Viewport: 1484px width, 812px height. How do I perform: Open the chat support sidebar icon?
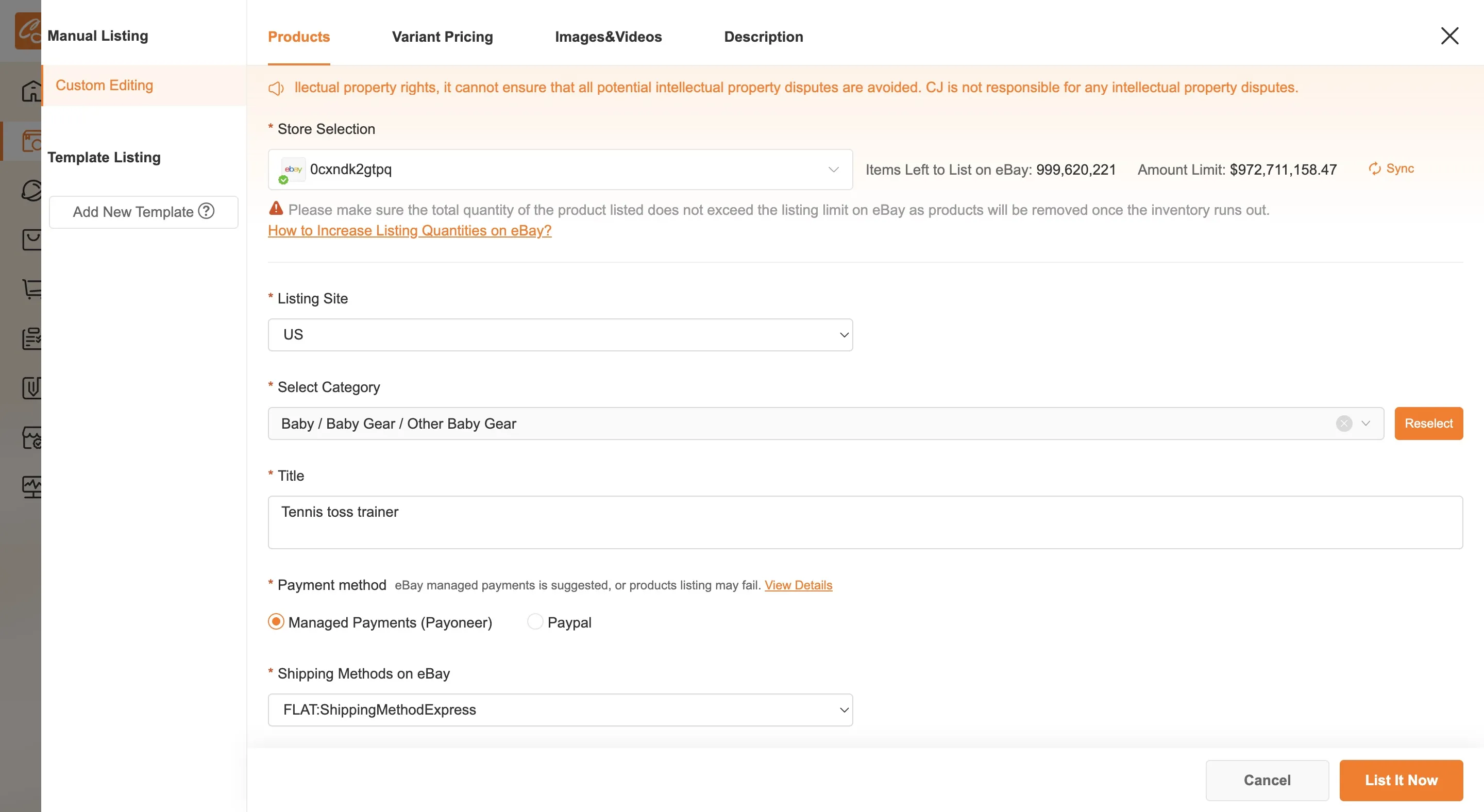[x=31, y=191]
